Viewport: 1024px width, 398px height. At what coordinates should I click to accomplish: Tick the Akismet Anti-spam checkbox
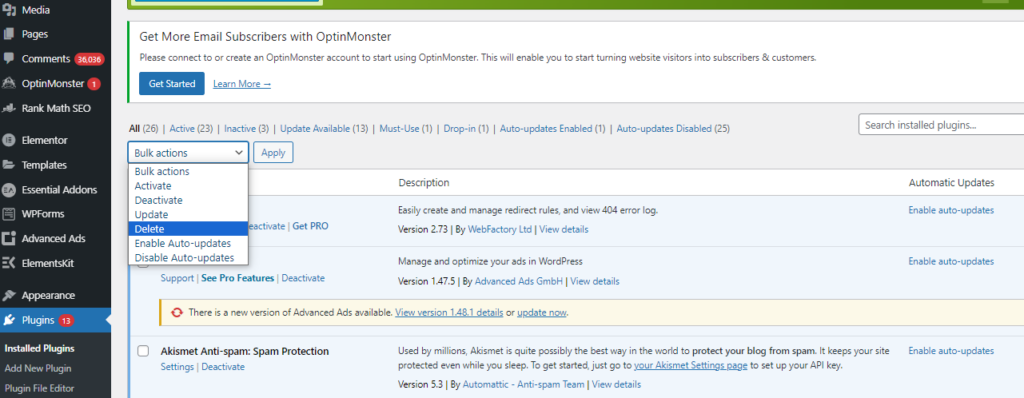point(143,351)
